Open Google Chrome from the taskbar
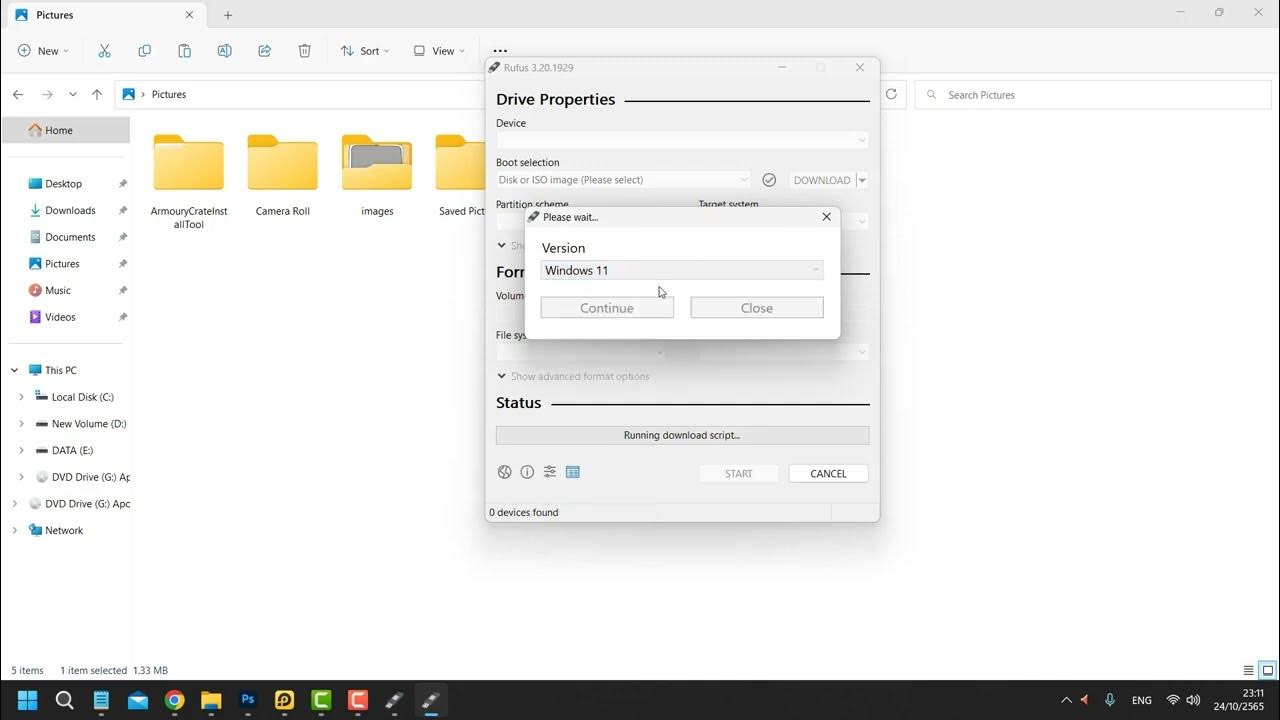The width and height of the screenshot is (1280, 720). 174,700
